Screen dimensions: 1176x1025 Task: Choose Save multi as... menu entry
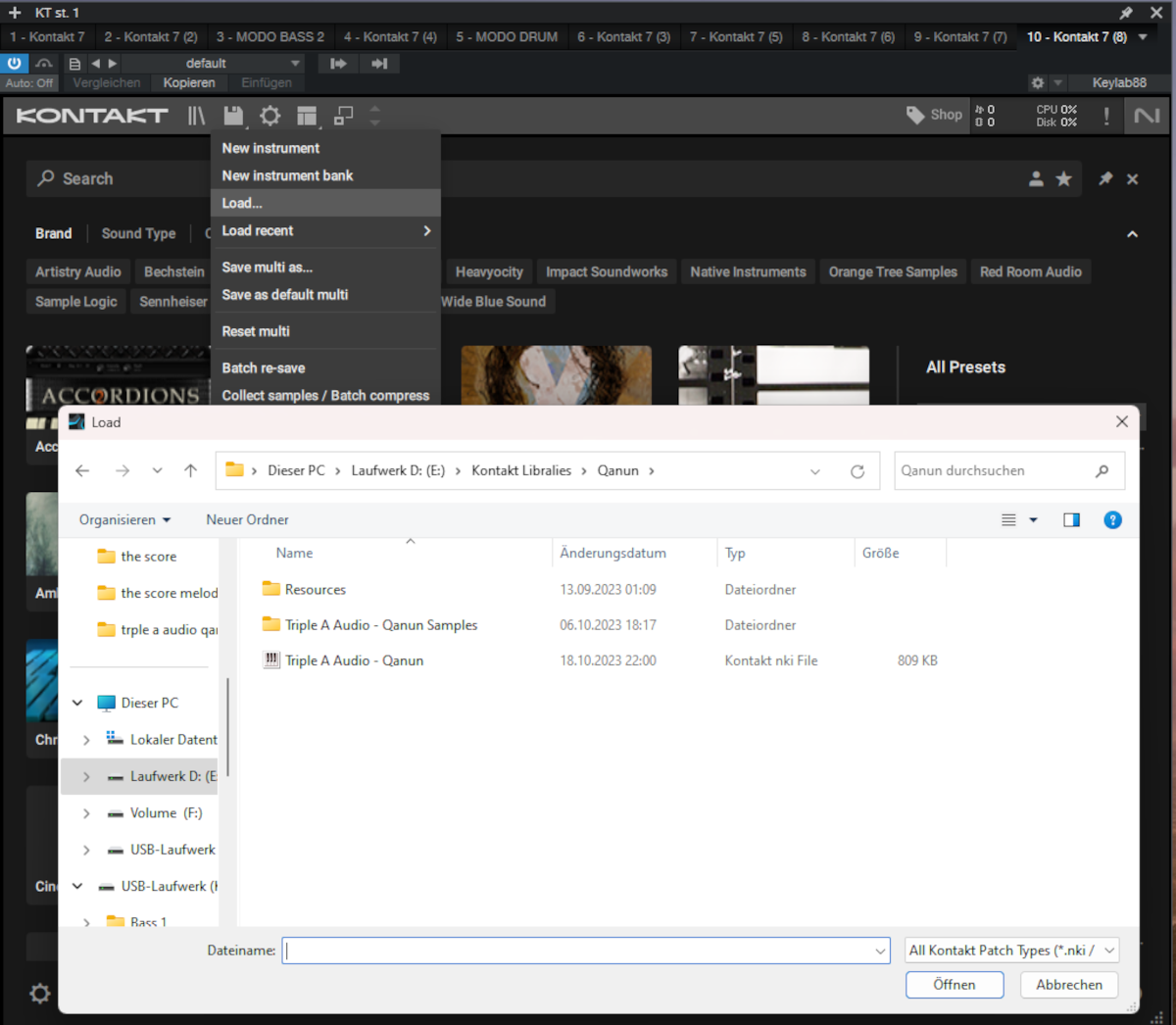325,268
